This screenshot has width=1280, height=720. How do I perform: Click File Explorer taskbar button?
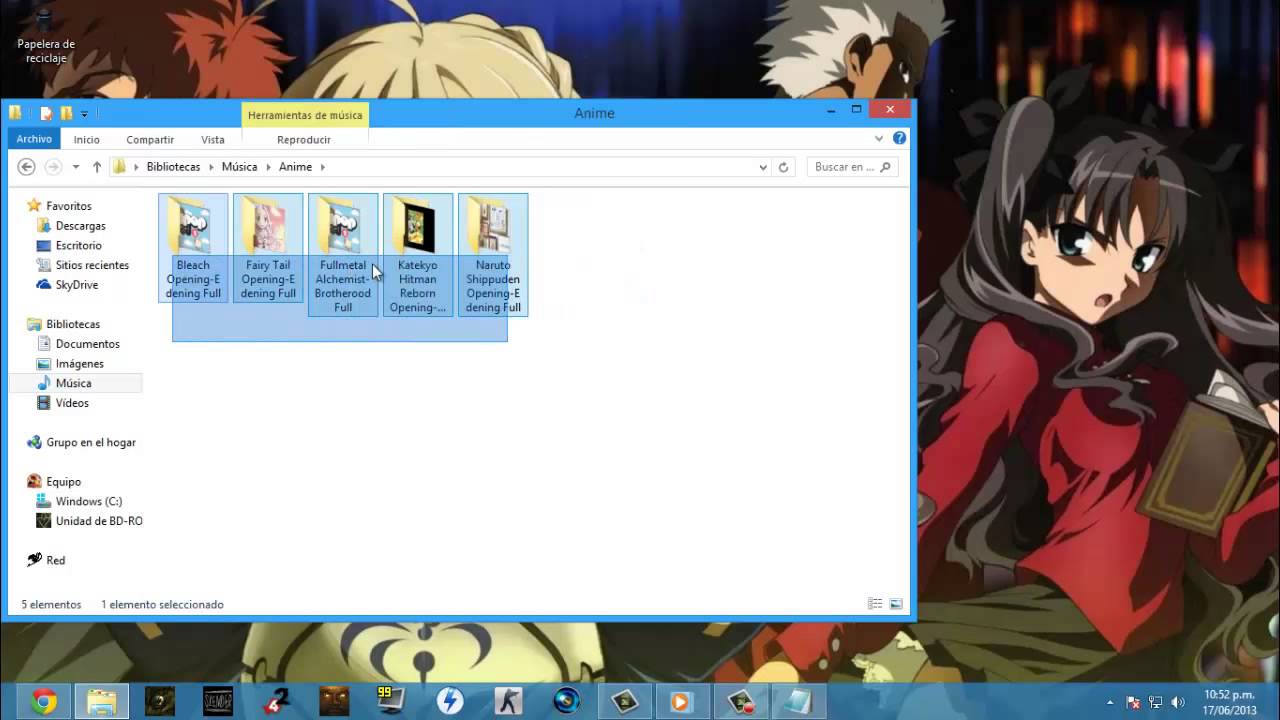[101, 702]
